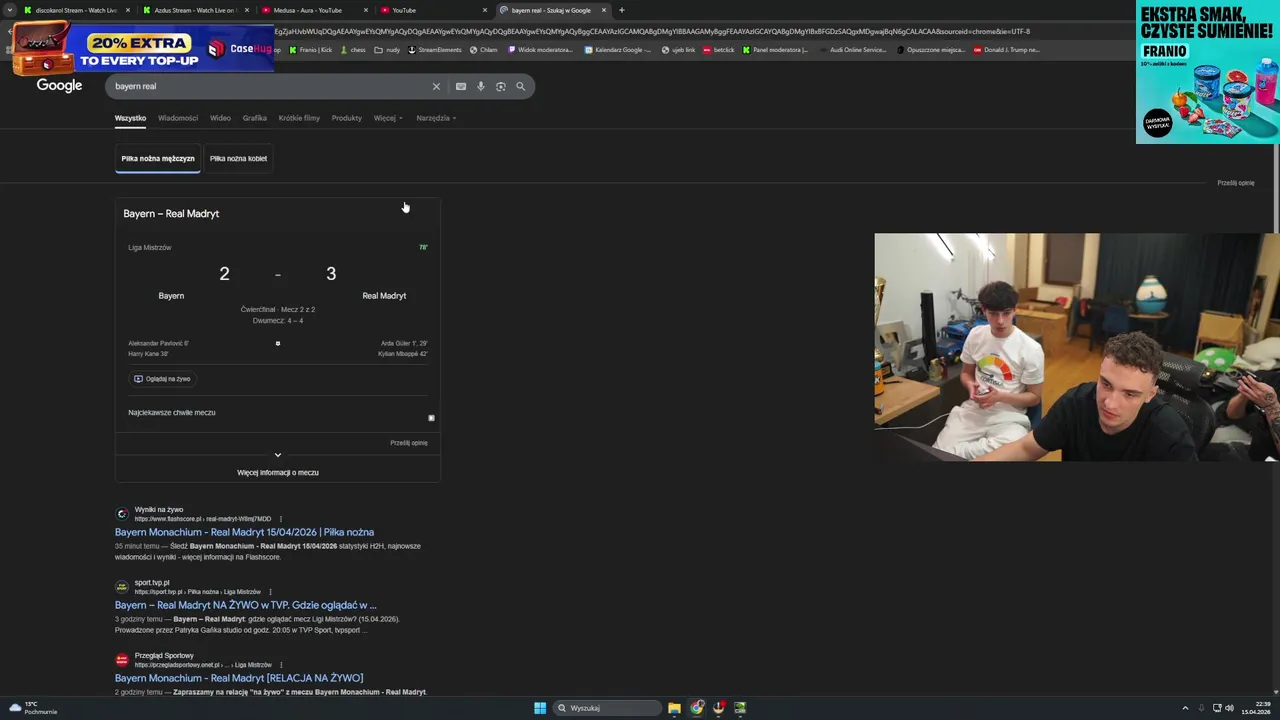Click the browser address bar URL
This screenshot has height=720, width=1280.
point(650,31)
